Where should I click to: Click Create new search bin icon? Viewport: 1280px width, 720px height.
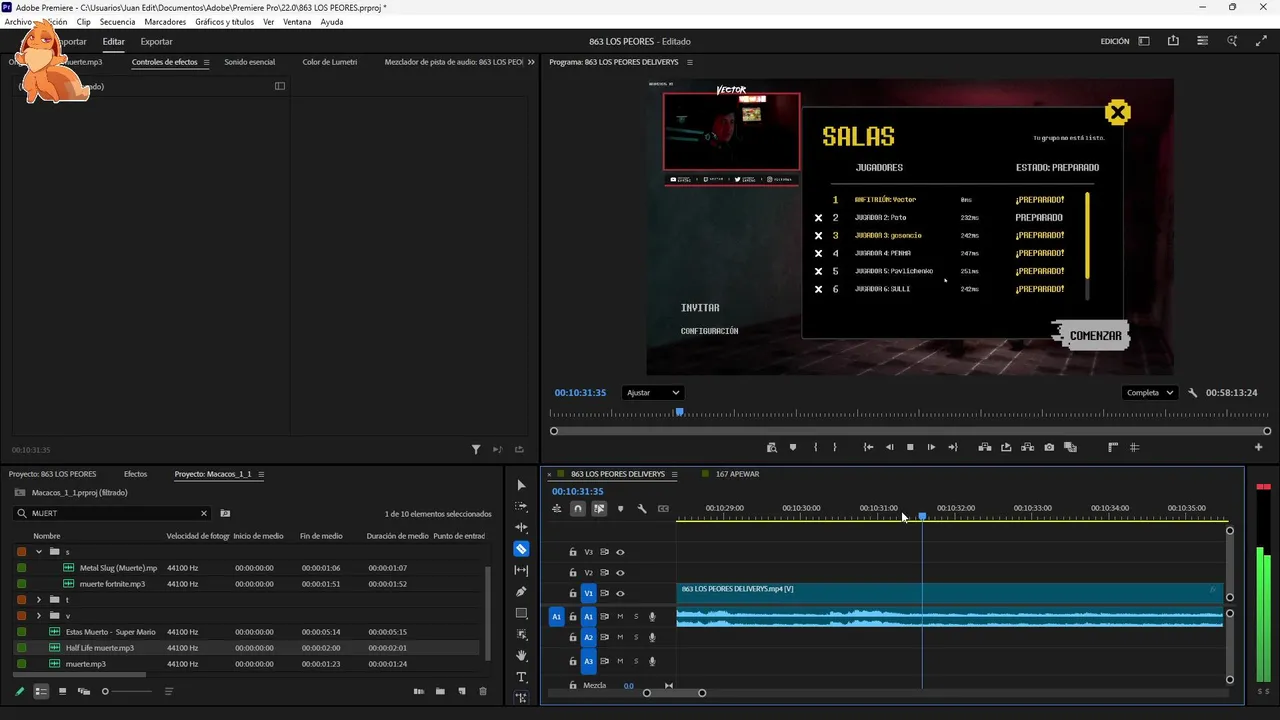point(225,513)
